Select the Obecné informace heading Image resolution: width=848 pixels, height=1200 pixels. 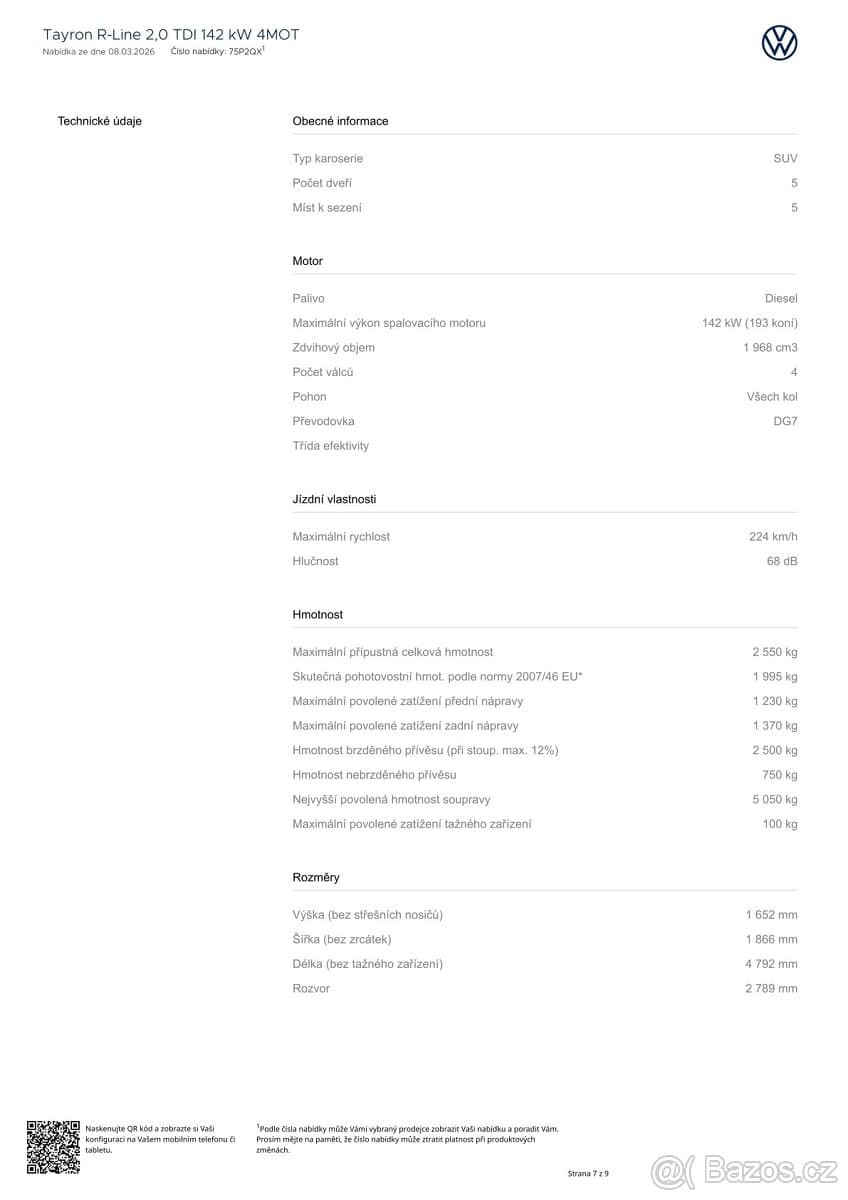point(340,121)
